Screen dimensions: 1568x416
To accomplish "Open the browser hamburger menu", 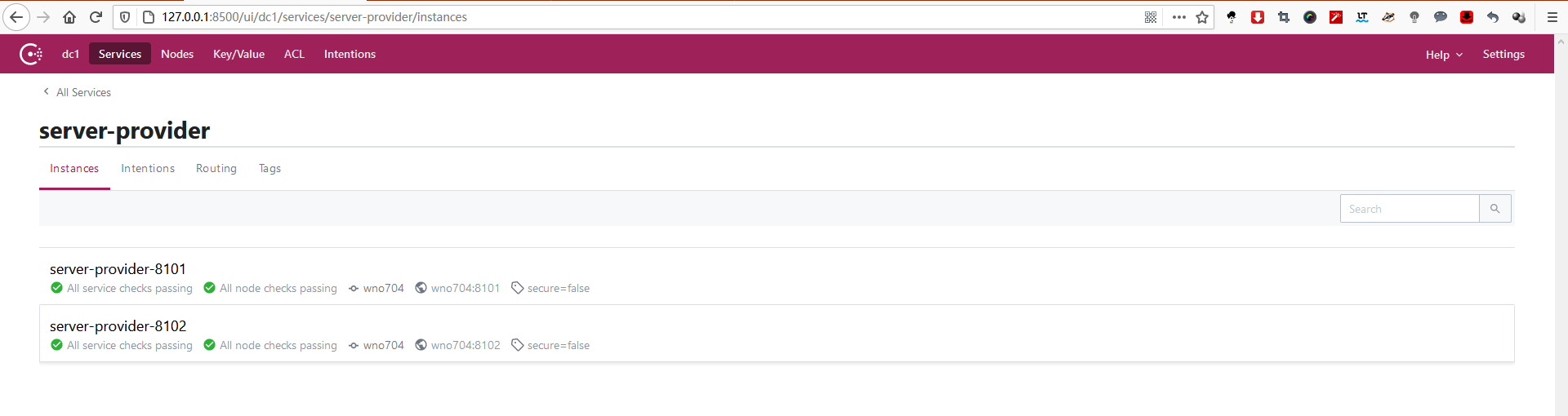I will pos(1552,17).
